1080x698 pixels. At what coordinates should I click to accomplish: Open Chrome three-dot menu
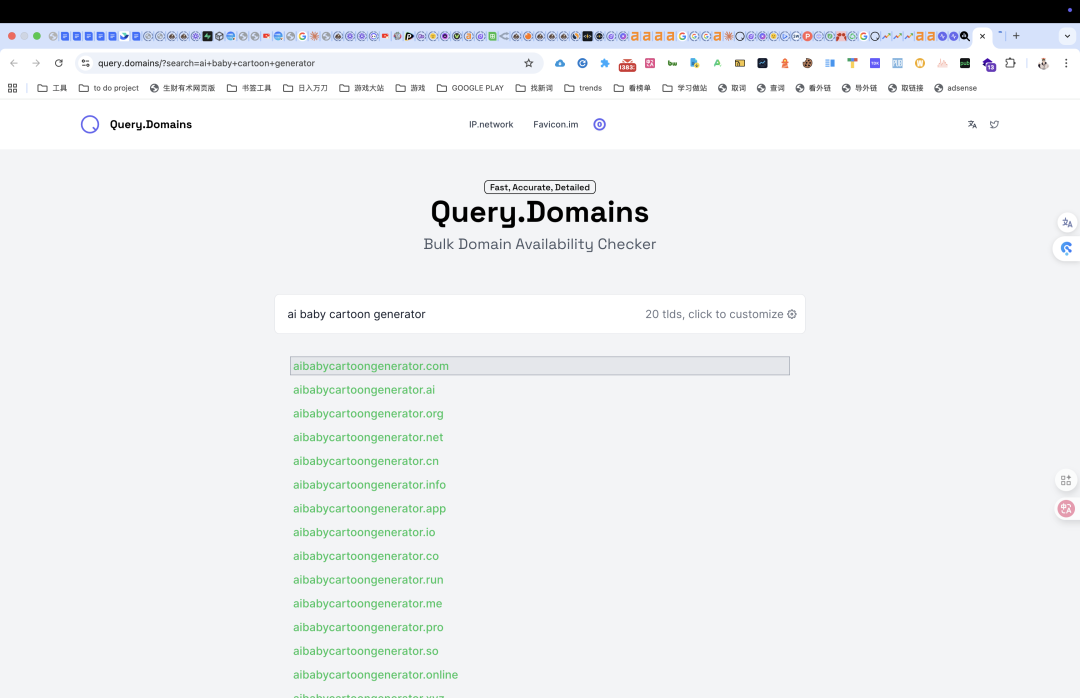pyautogui.click(x=1066, y=63)
